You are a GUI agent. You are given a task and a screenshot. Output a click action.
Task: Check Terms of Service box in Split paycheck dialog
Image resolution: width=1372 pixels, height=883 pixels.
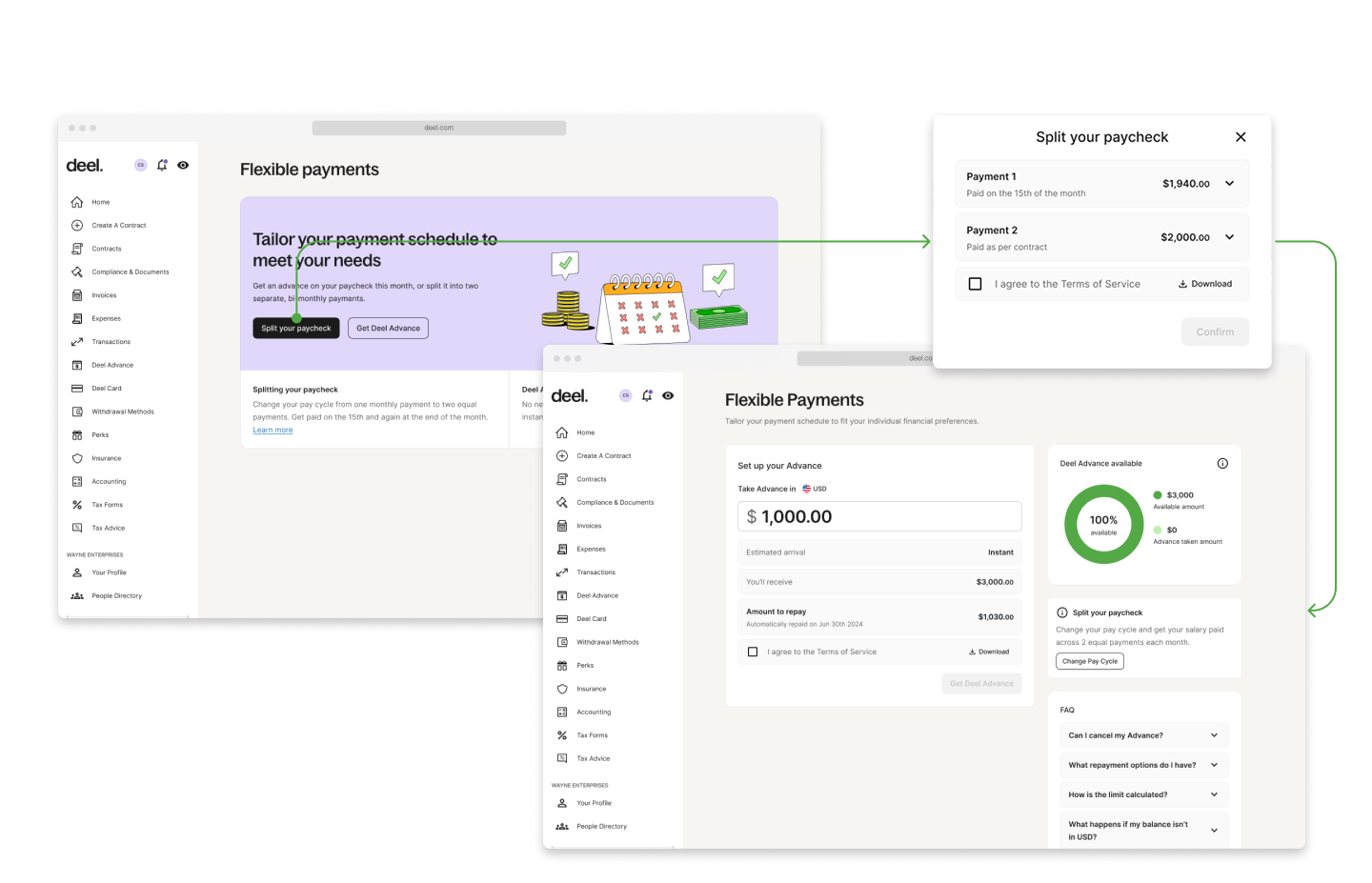point(975,284)
